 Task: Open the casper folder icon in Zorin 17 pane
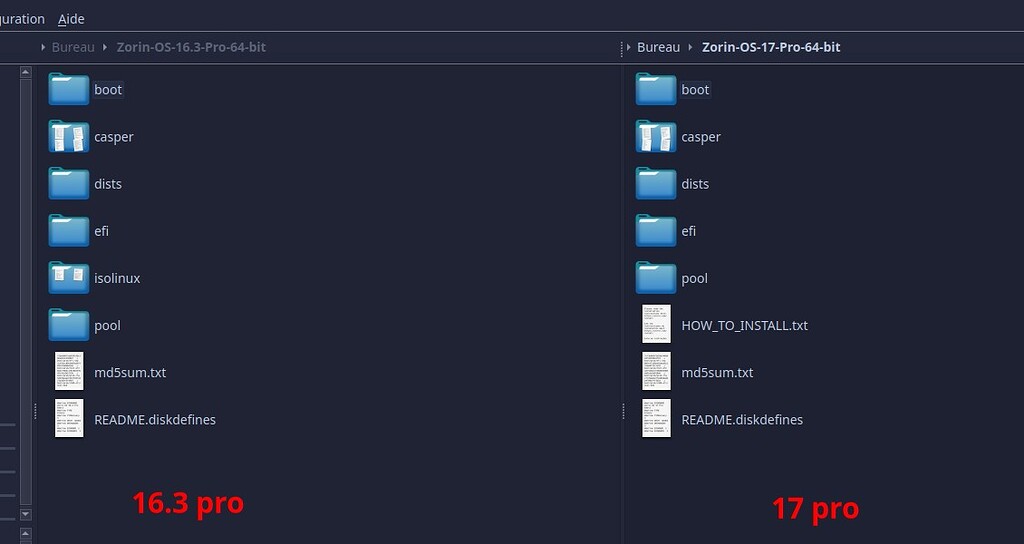(656, 136)
